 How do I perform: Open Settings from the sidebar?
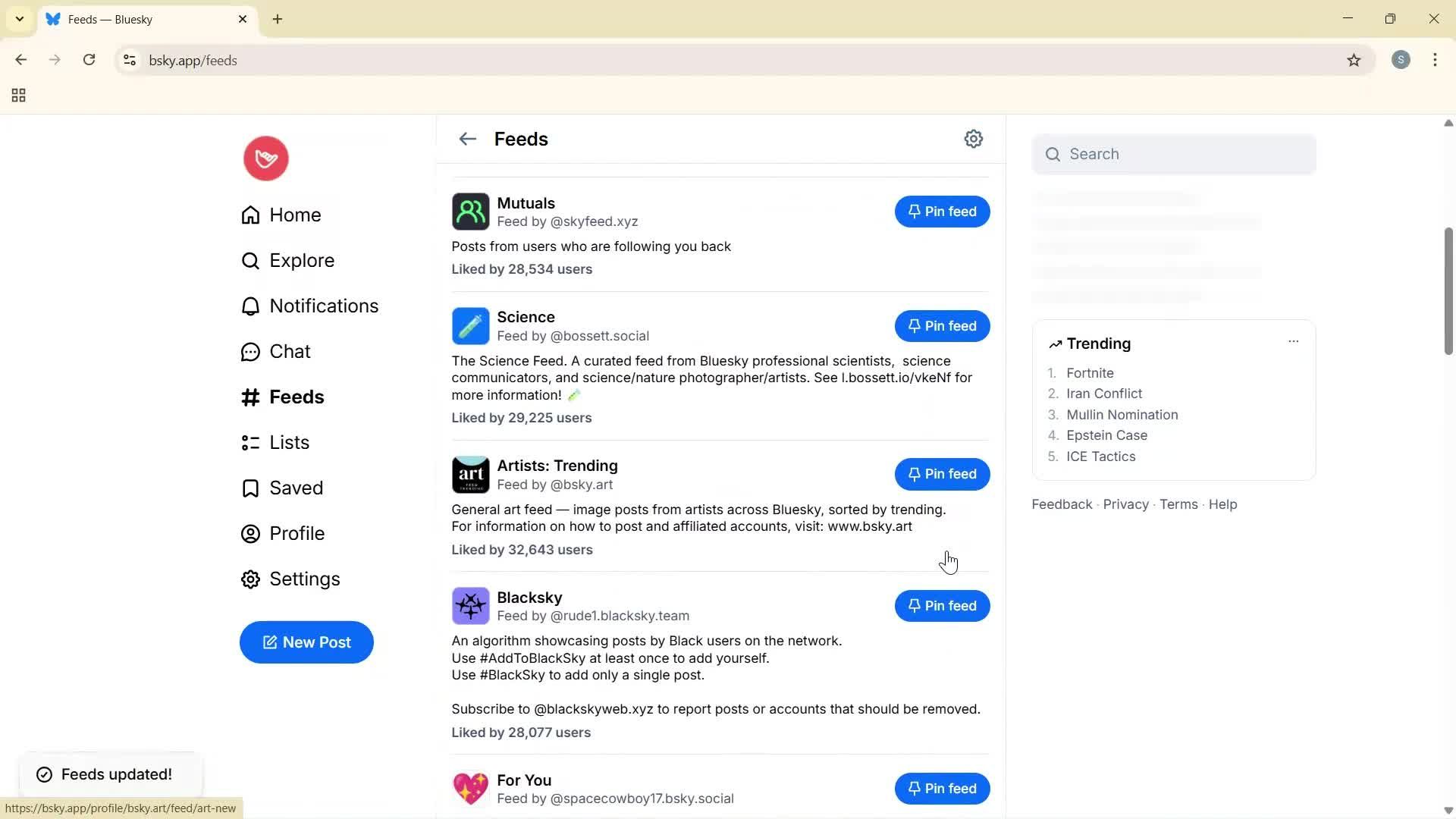coord(303,579)
